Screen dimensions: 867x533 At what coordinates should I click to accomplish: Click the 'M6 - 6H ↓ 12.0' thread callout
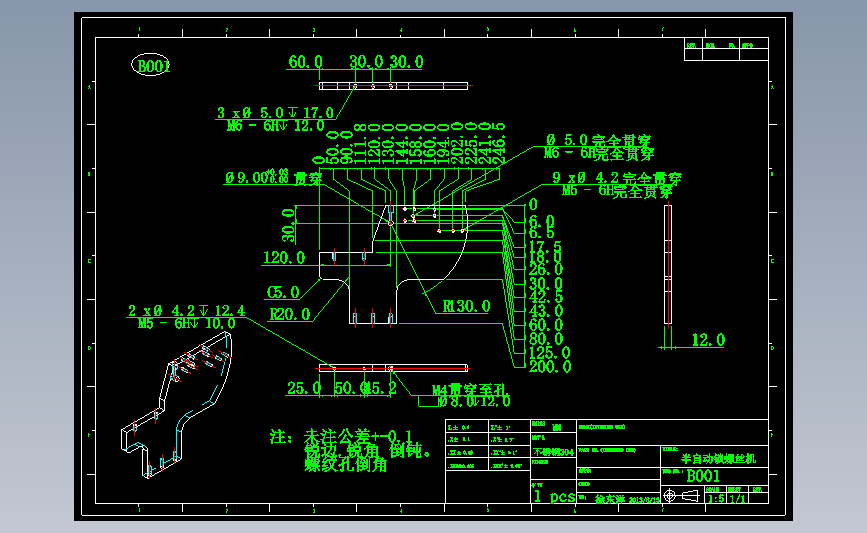click(275, 126)
